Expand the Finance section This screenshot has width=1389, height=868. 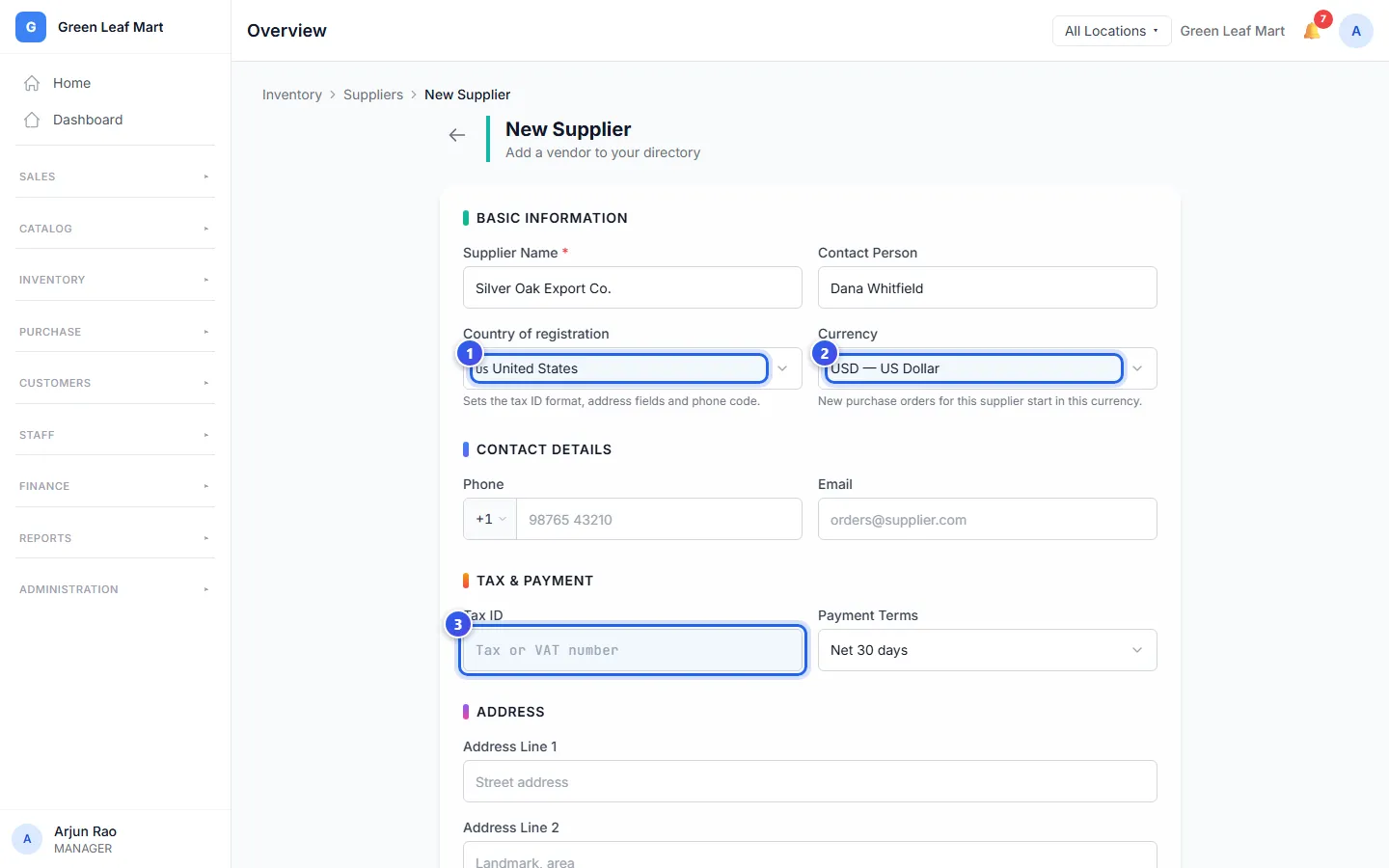tap(116, 486)
